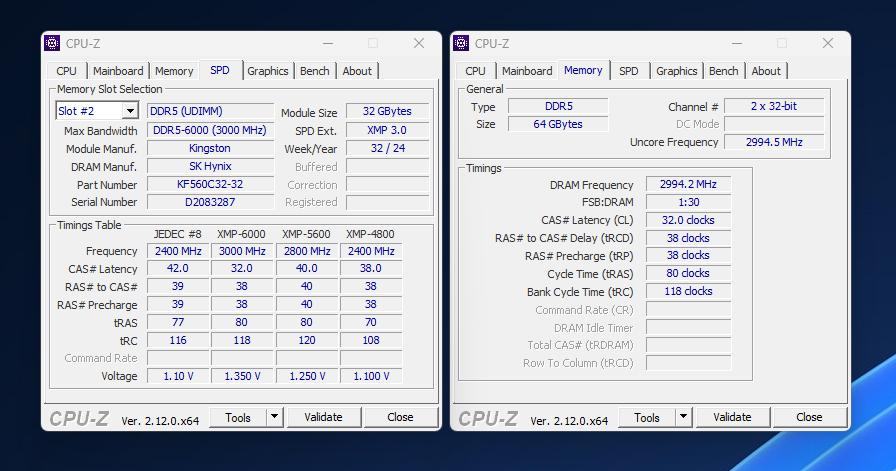
Task: Click the DDR5 (UDIMM) field
Action: (210, 111)
